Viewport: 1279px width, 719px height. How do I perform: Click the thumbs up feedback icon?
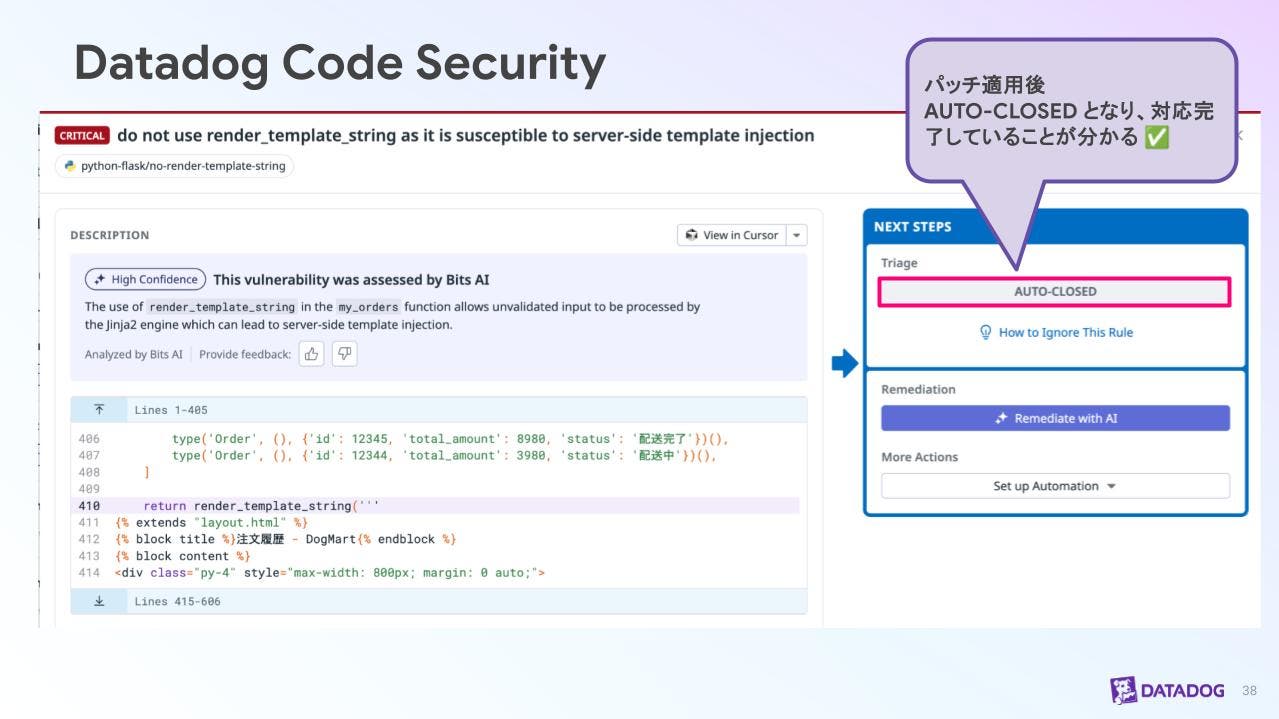pos(312,353)
